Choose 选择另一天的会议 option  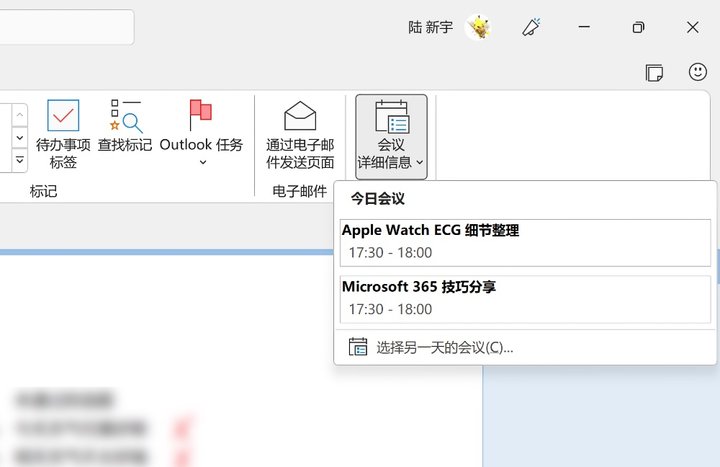[444, 348]
